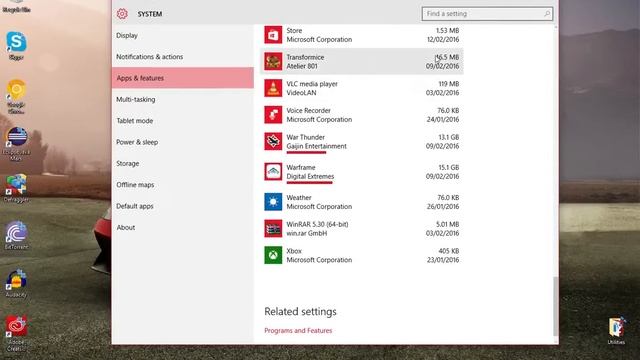Click Xbox size 405 KB
This screenshot has width=640, height=360.
pyautogui.click(x=449, y=251)
